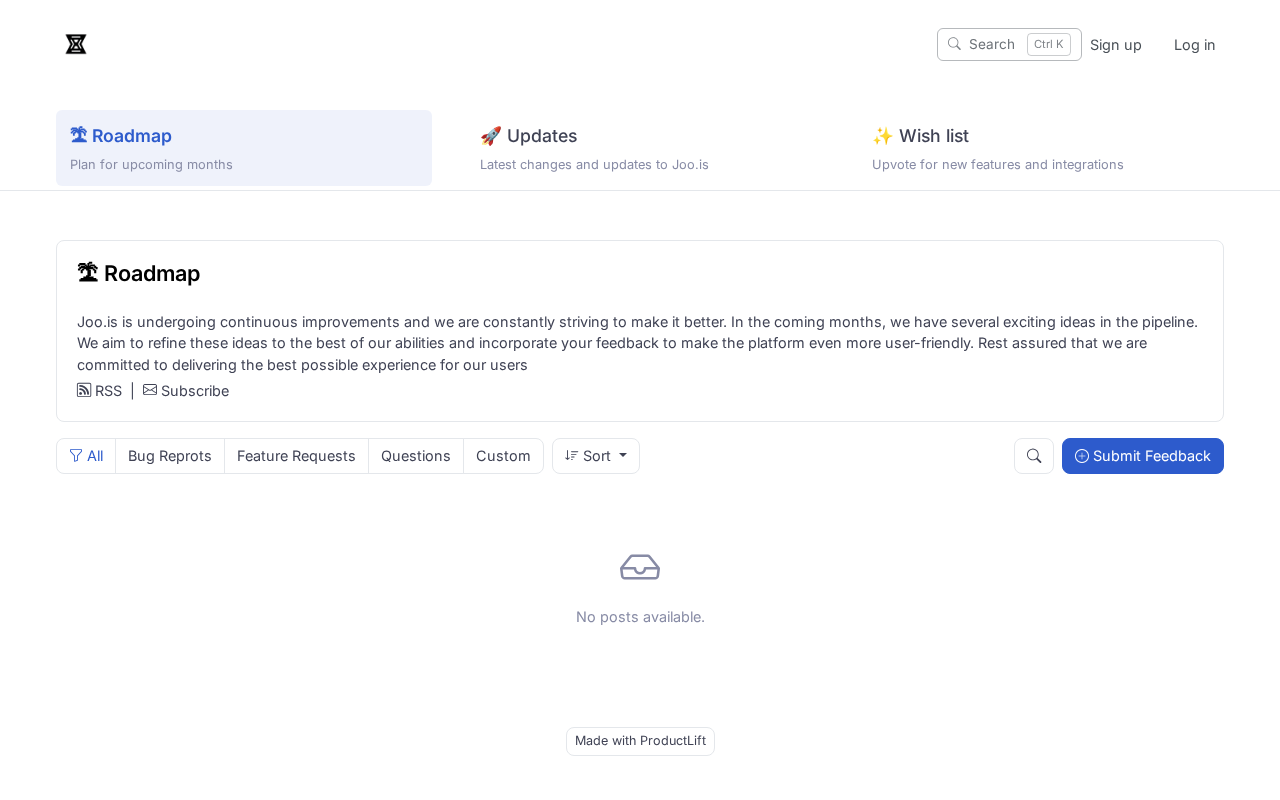The width and height of the screenshot is (1280, 800).
Task: Click the empty inbox tray icon
Action: (640, 567)
